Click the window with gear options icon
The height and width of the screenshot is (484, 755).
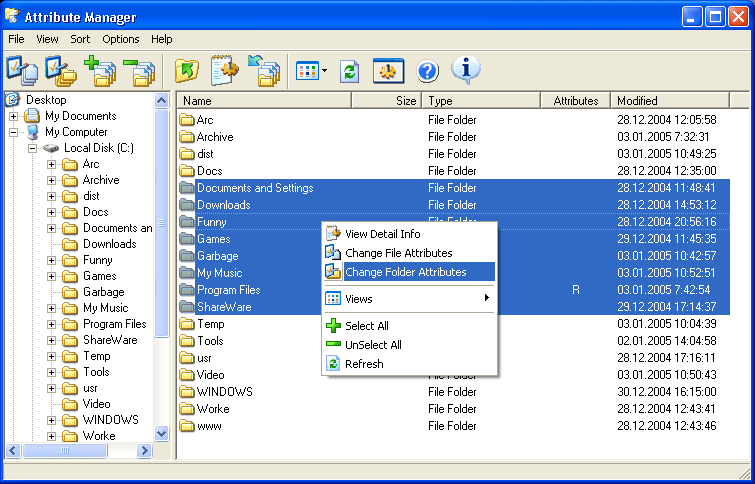click(x=388, y=71)
